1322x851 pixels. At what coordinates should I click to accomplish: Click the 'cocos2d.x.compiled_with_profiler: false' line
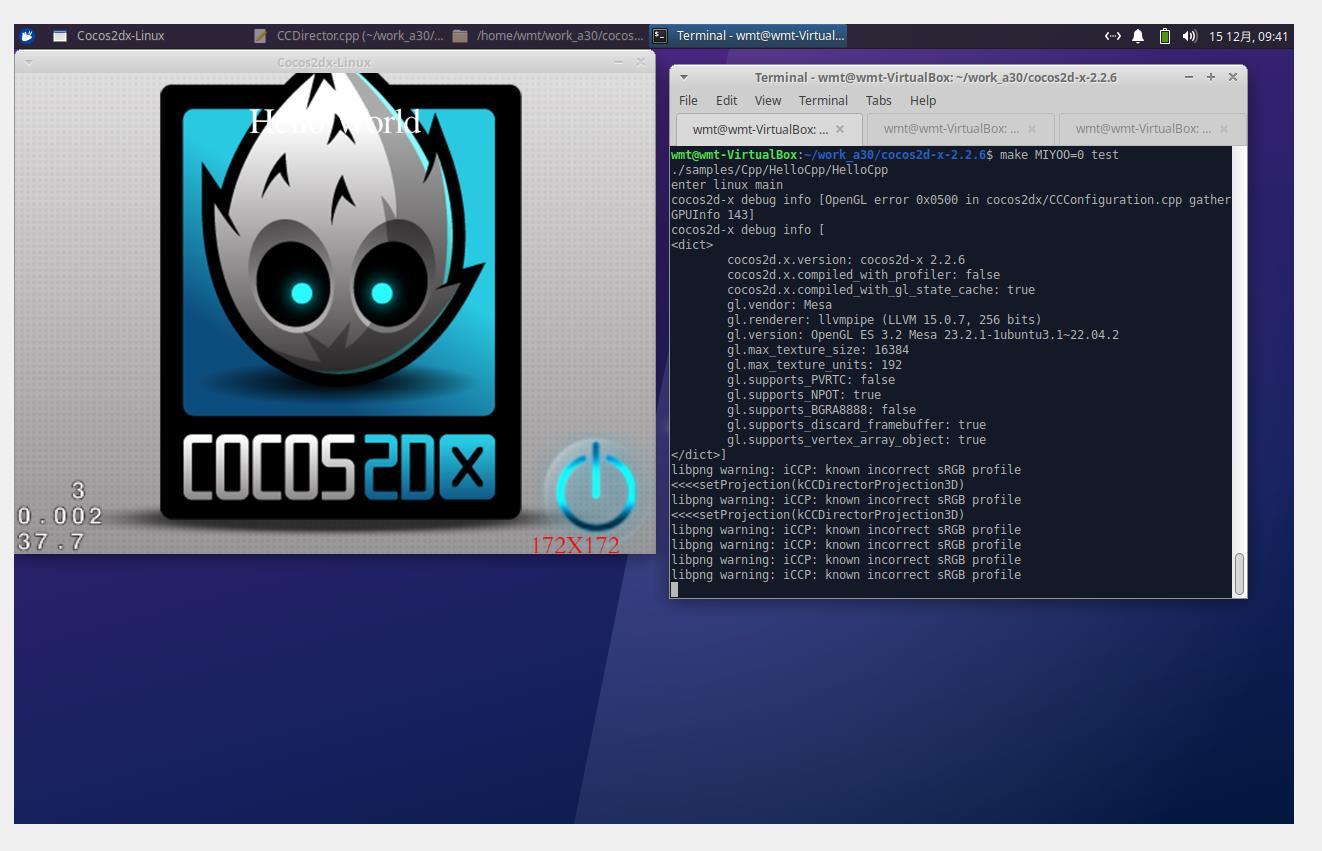coord(863,275)
